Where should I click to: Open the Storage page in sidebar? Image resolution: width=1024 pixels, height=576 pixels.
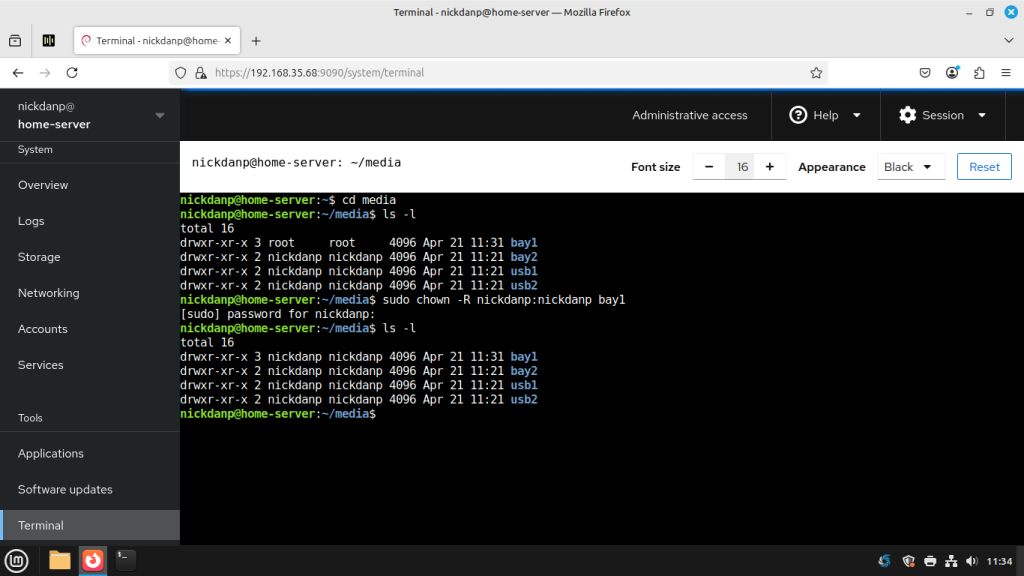point(39,257)
